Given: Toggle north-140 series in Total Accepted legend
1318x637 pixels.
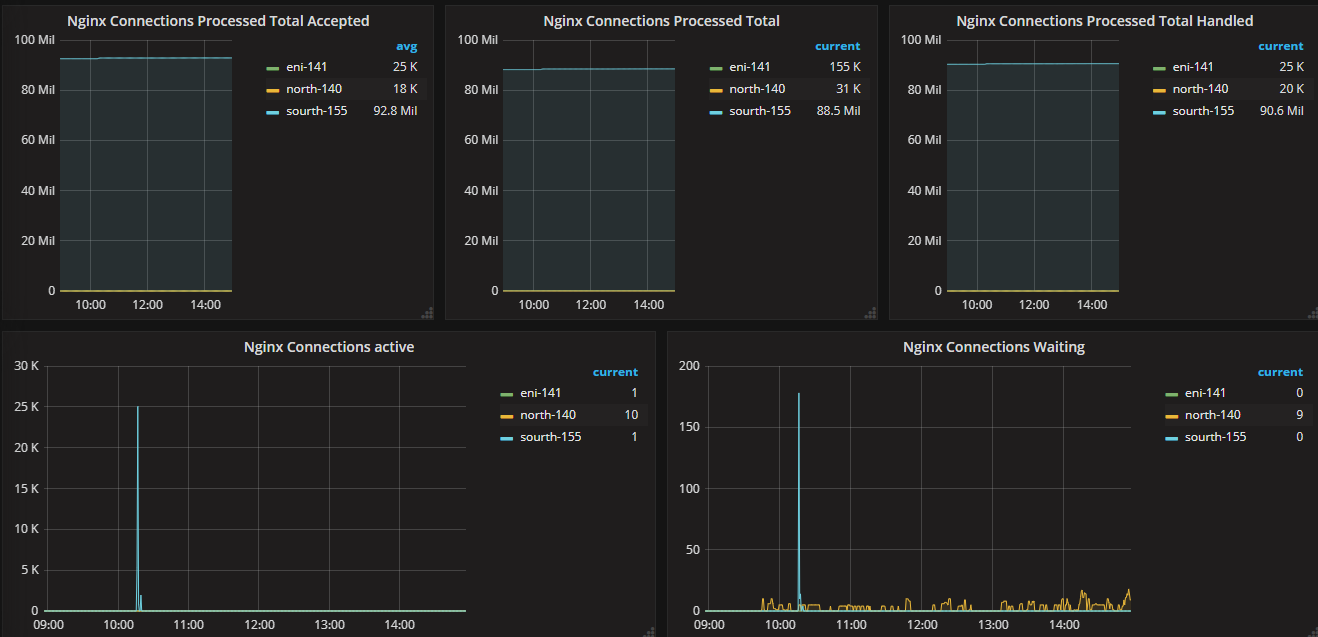Looking at the screenshot, I should [x=314, y=89].
